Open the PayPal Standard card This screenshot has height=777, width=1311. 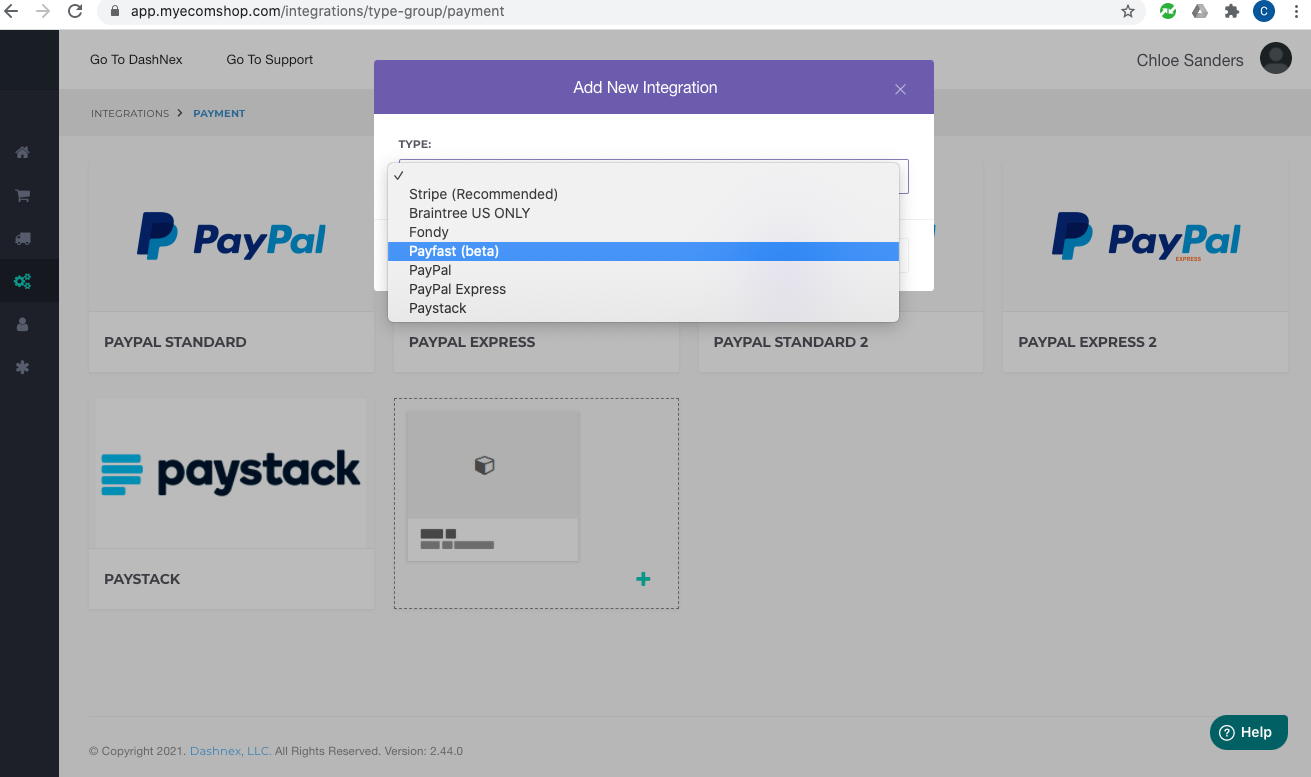pos(231,267)
